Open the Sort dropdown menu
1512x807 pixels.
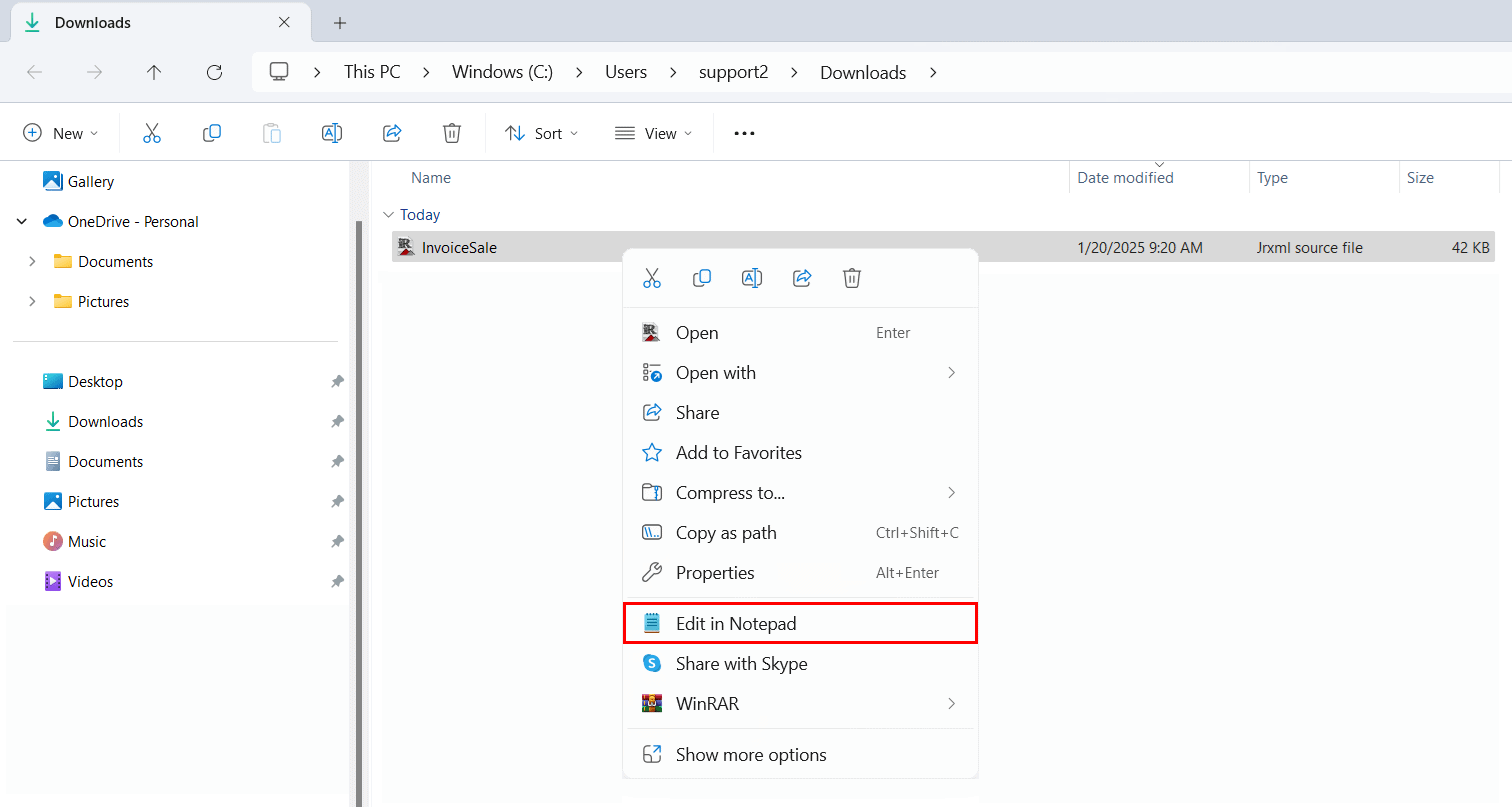pyautogui.click(x=542, y=133)
